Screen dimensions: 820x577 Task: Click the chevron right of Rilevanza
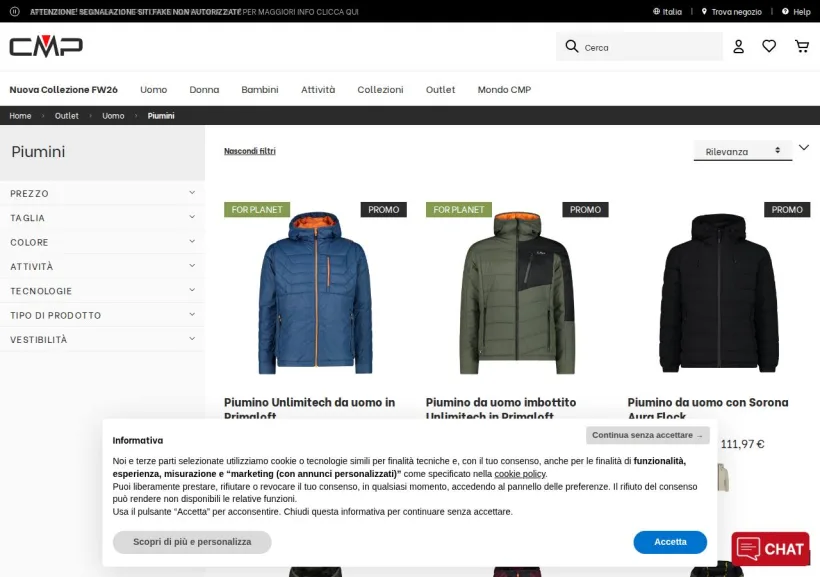click(804, 148)
